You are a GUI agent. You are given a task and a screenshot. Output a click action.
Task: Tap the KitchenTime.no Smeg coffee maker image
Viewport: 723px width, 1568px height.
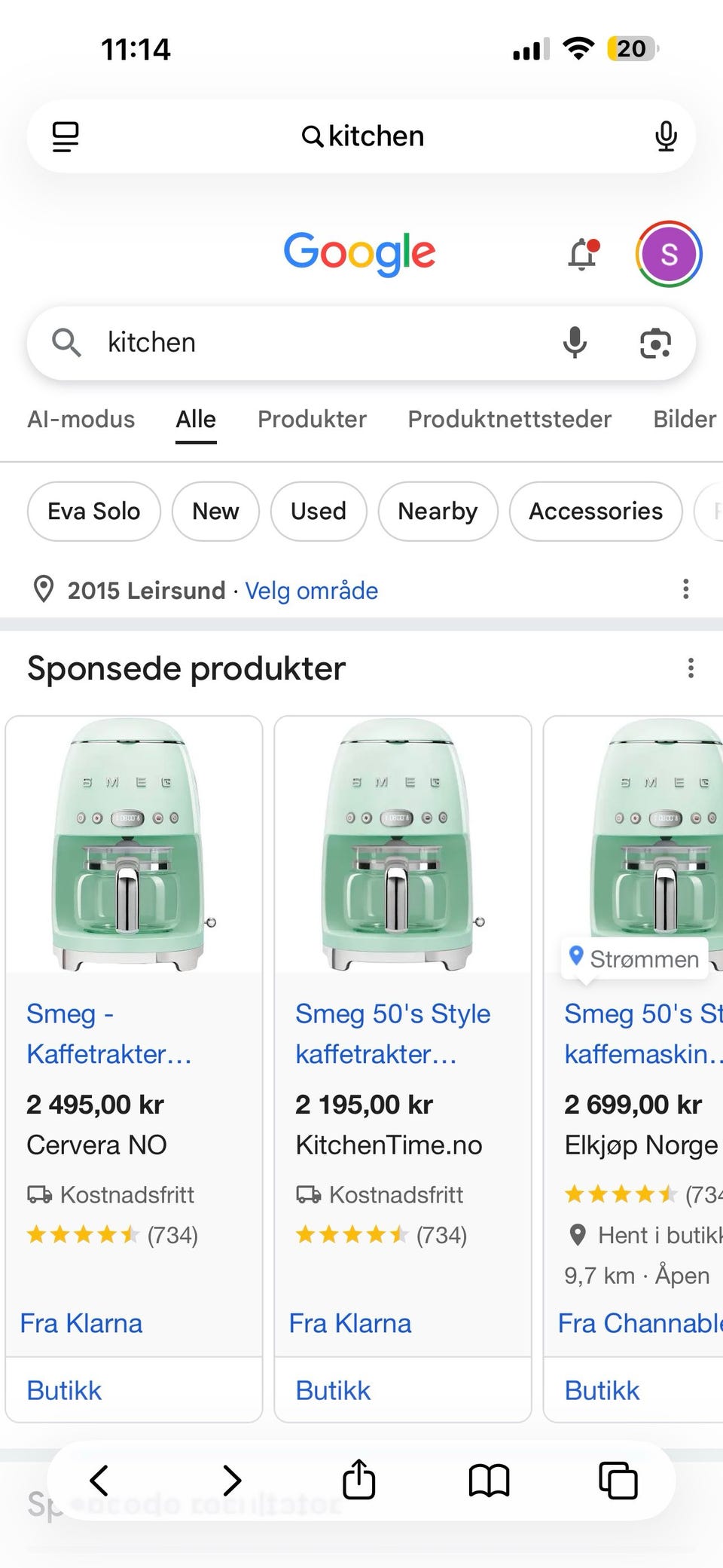pyautogui.click(x=403, y=844)
